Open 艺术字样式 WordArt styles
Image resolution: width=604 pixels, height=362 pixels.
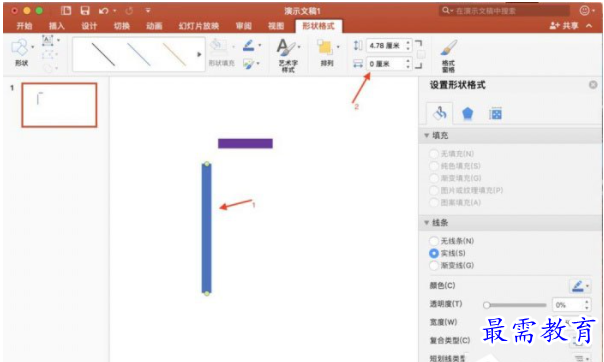288,55
